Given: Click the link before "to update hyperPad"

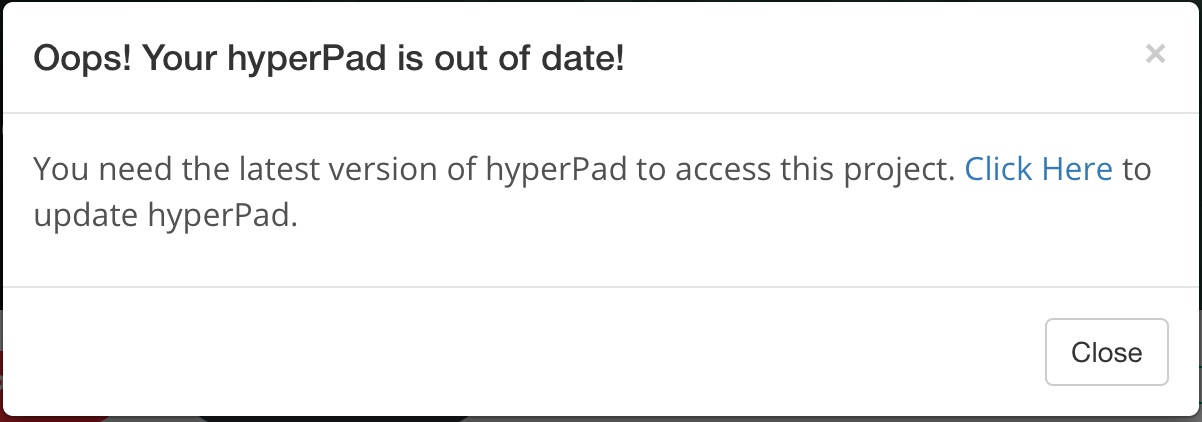Looking at the screenshot, I should click(1038, 169).
